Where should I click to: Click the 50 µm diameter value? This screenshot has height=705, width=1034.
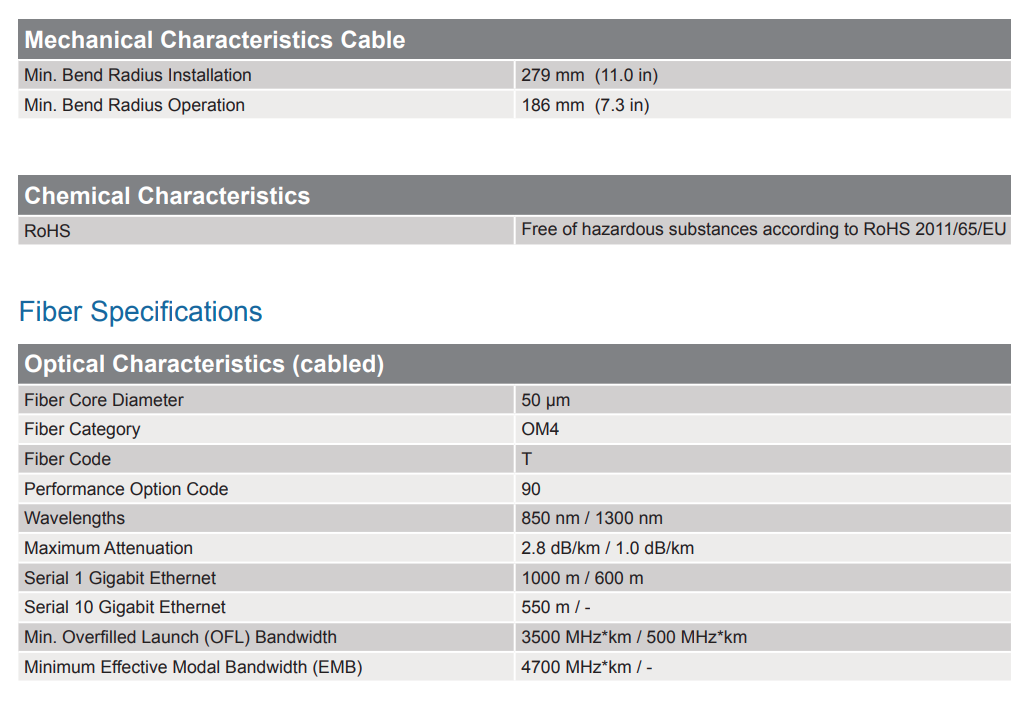pyautogui.click(x=545, y=400)
